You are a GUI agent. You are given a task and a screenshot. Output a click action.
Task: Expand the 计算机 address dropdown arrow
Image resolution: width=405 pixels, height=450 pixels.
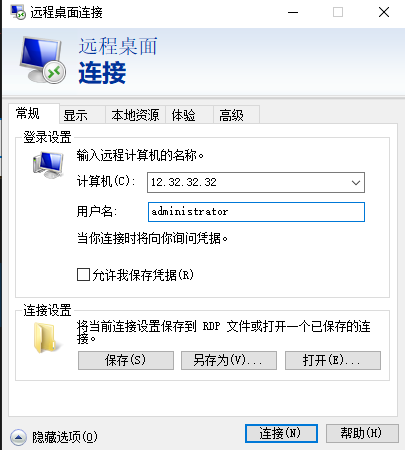coord(356,182)
